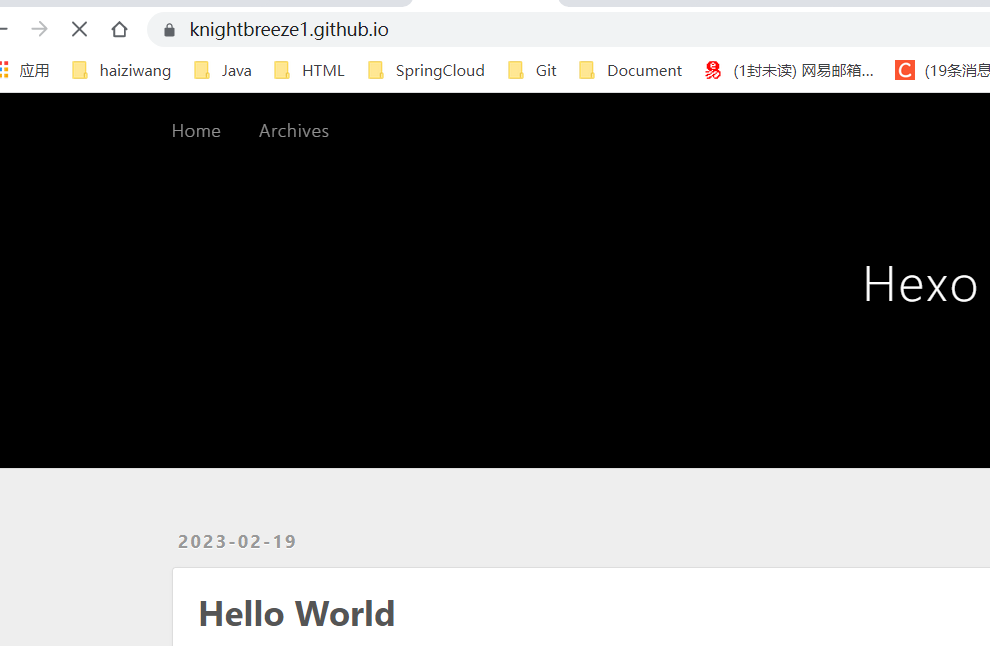Open the 2023-02-19 post date link
This screenshot has width=990, height=646.
coord(237,542)
